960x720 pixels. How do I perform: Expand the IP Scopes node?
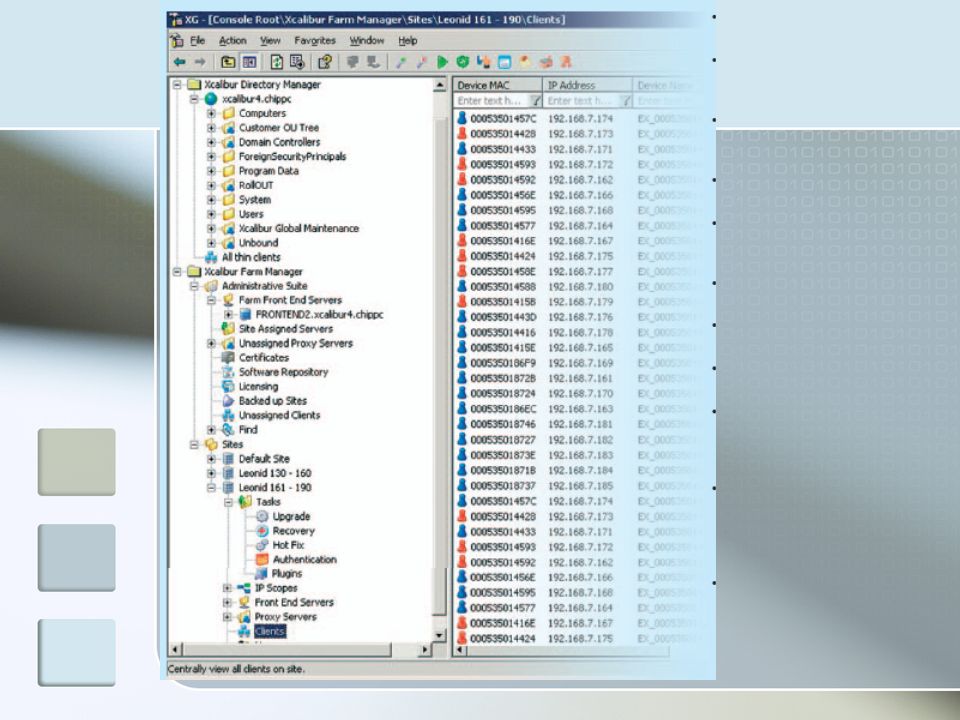click(x=227, y=588)
